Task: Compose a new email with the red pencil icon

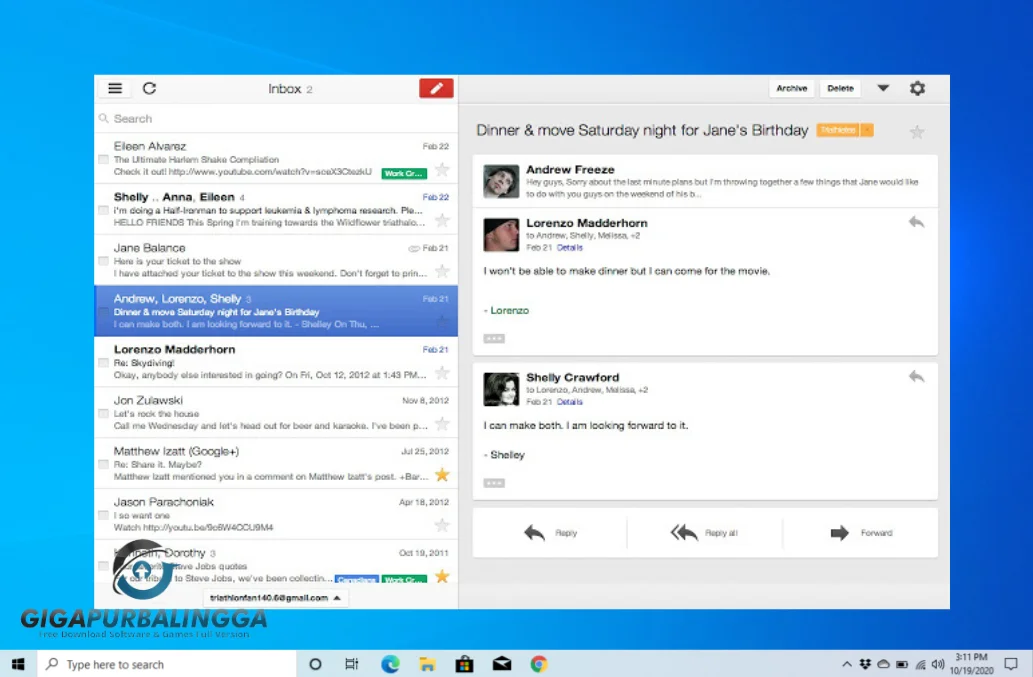Action: [436, 88]
